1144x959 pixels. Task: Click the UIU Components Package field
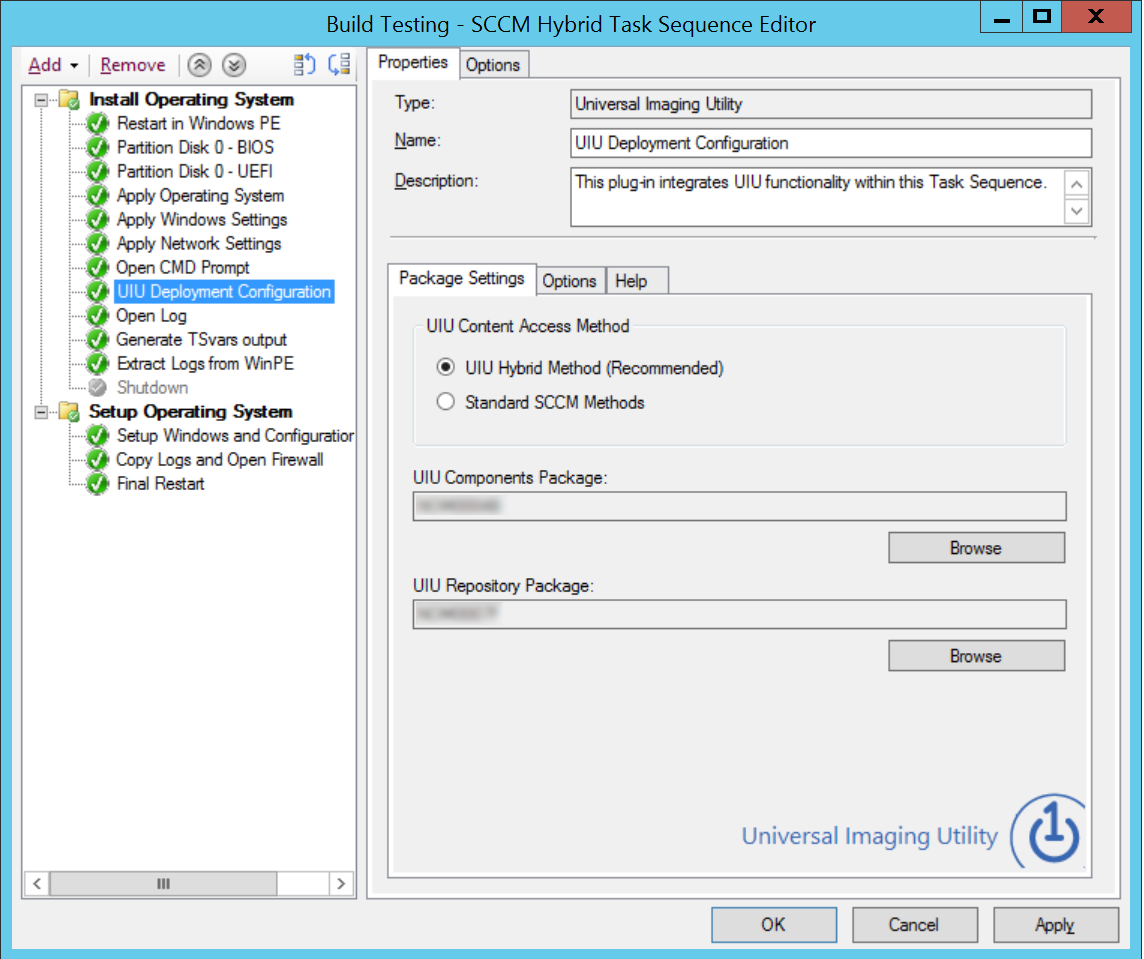[x=740, y=506]
